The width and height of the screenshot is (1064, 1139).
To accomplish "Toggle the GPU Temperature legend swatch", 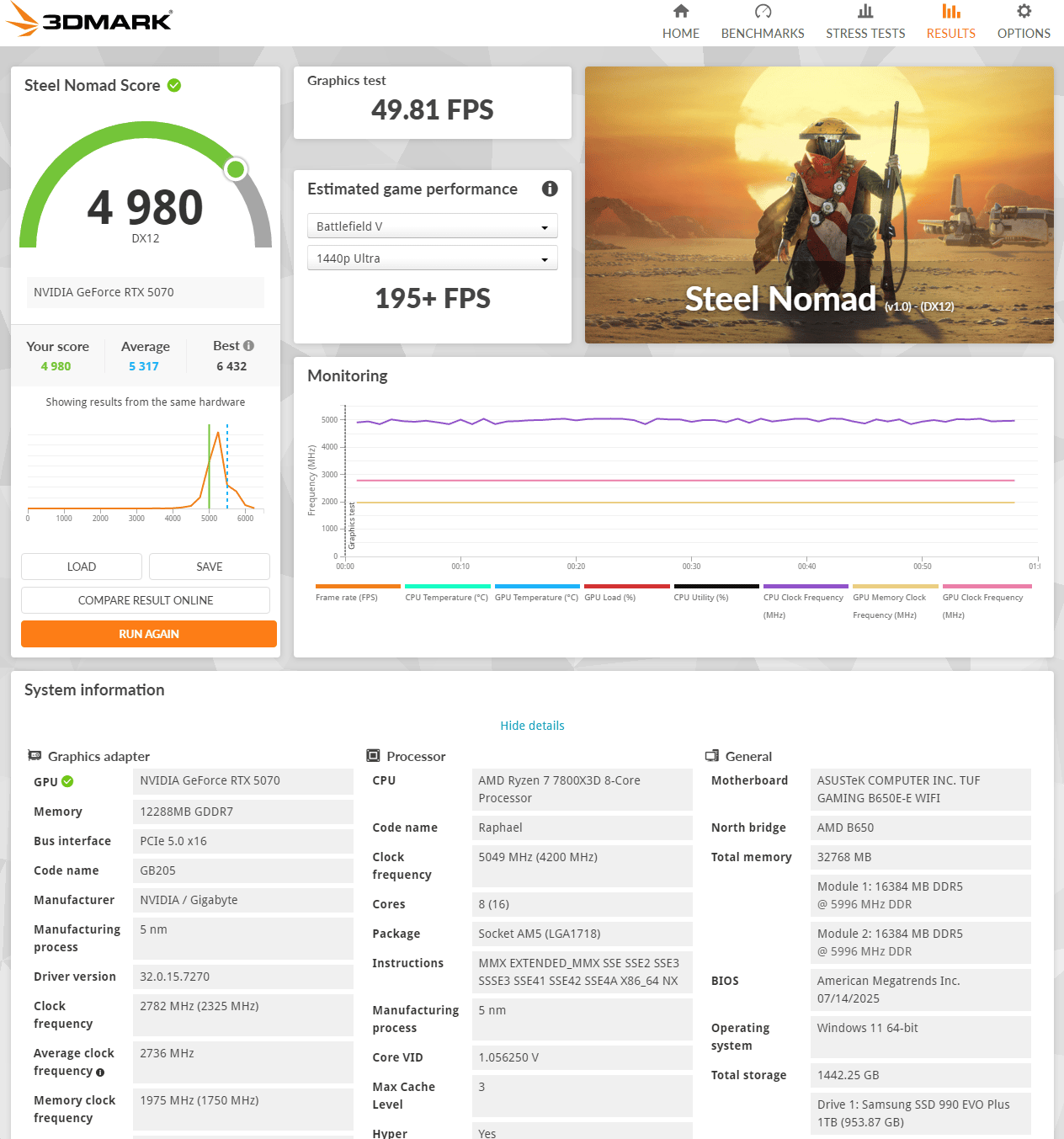I will (537, 587).
